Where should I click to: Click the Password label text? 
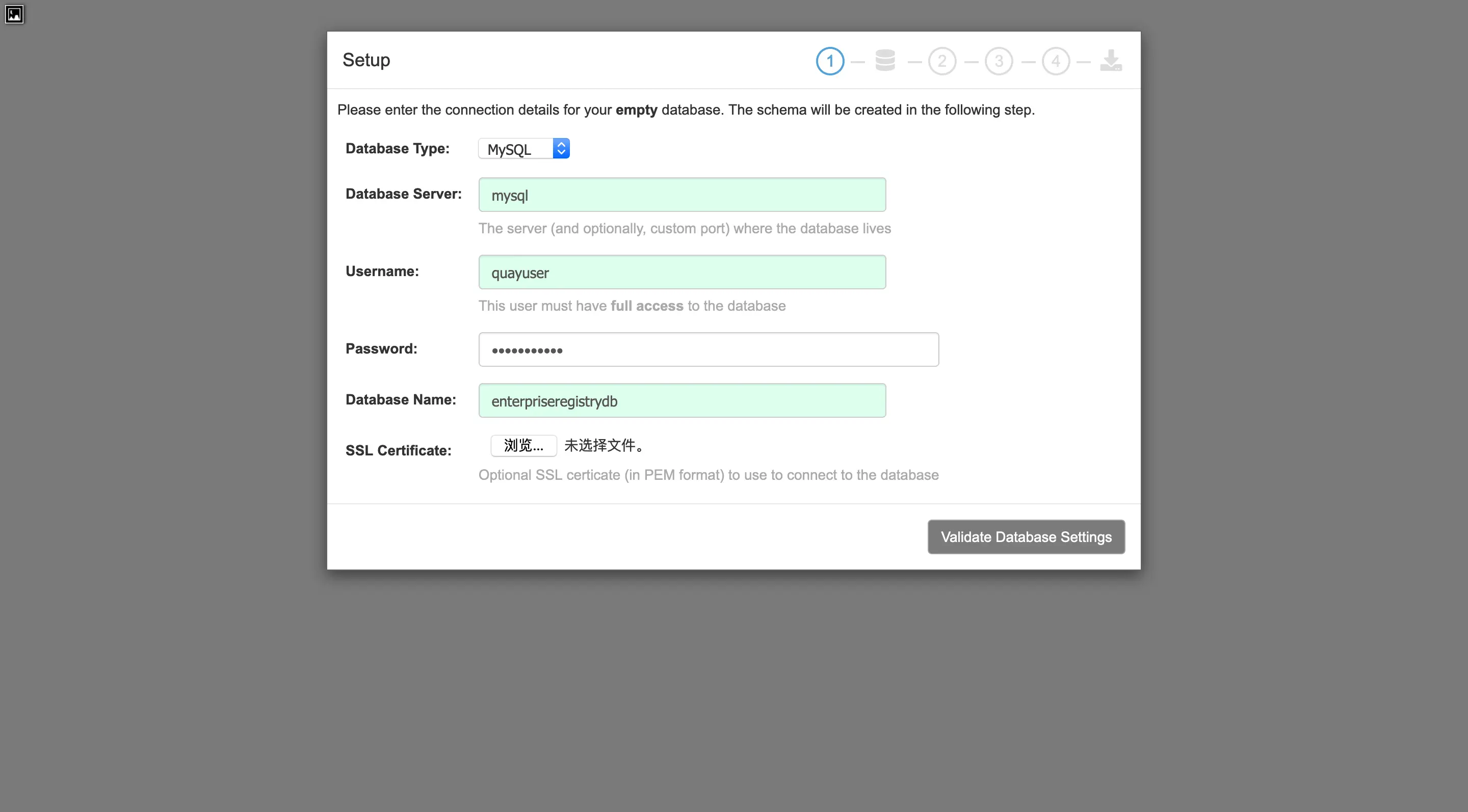381,348
